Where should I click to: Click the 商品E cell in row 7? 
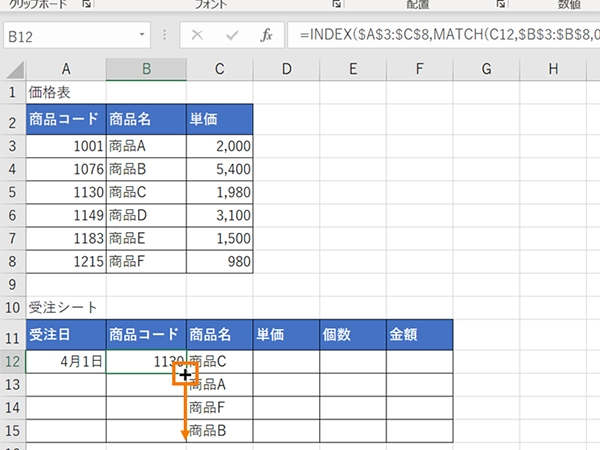[146, 238]
